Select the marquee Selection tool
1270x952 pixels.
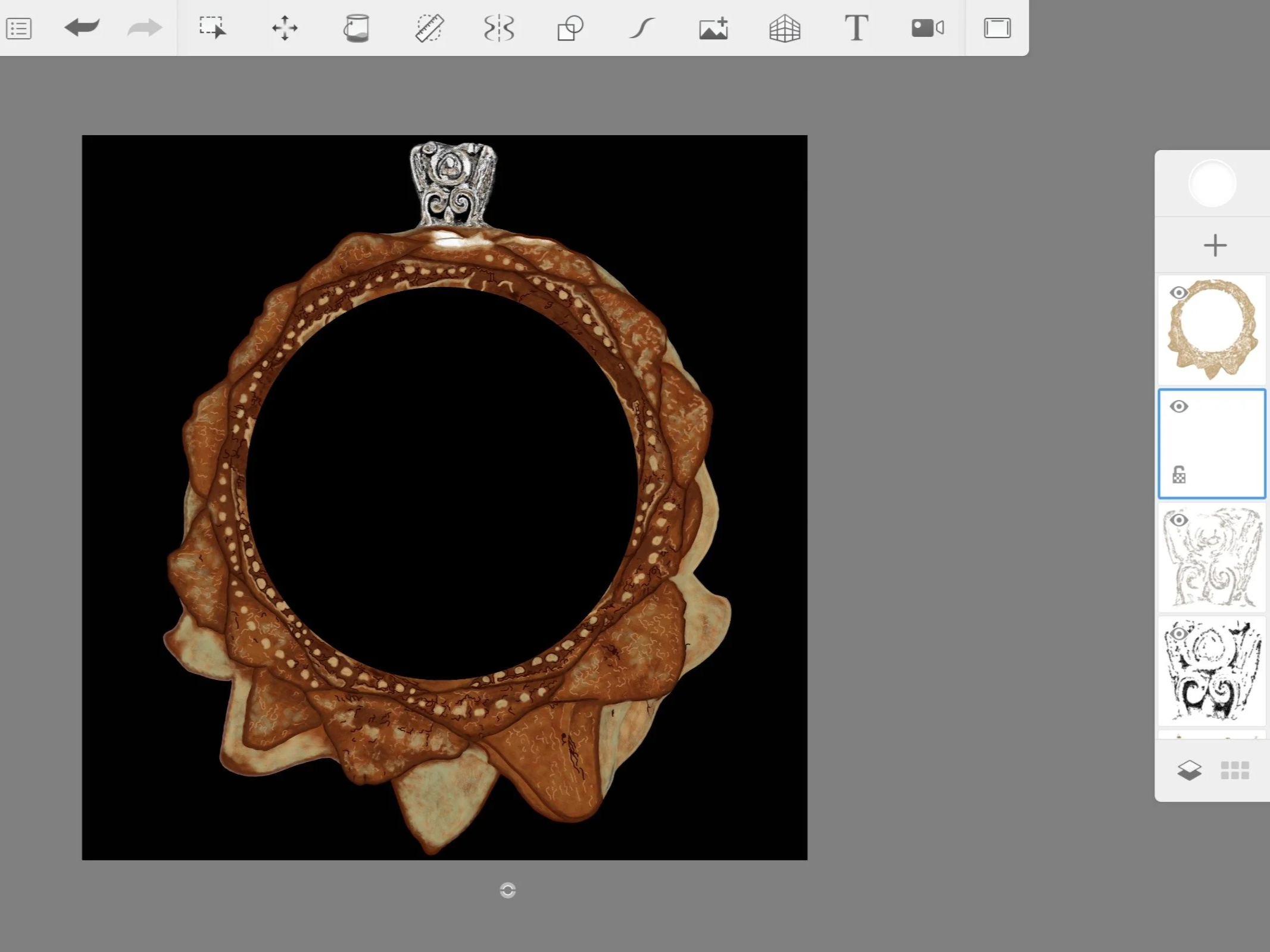coord(213,28)
